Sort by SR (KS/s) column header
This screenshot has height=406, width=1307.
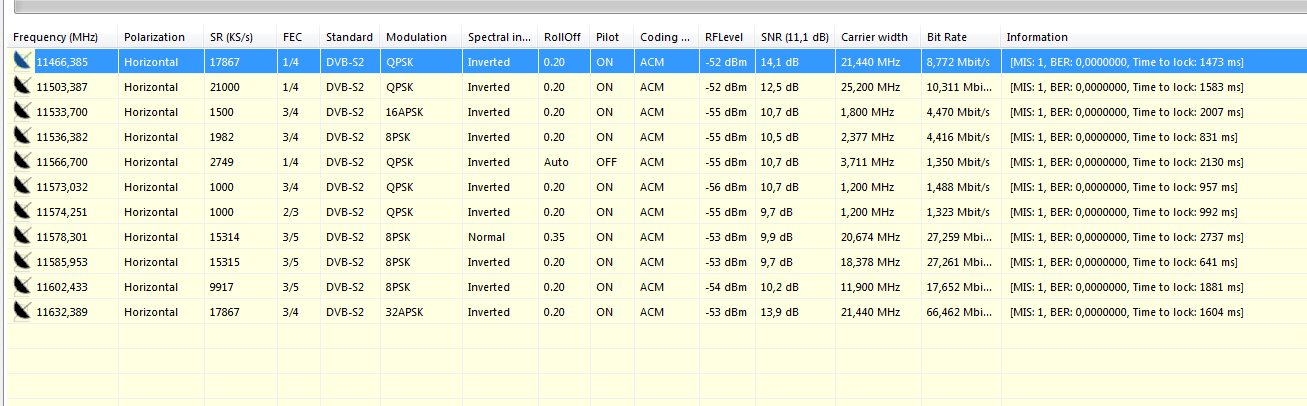(241, 37)
